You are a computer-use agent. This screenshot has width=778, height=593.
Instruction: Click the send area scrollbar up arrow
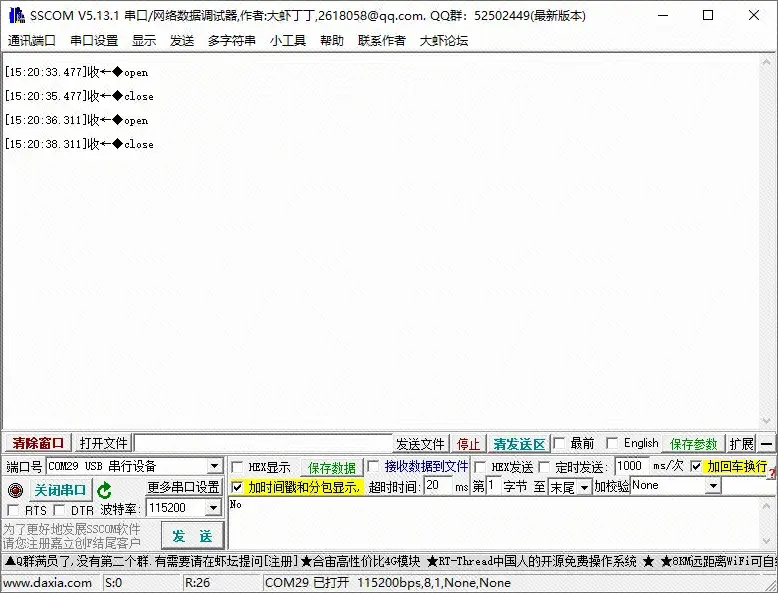pyautogui.click(x=767, y=506)
